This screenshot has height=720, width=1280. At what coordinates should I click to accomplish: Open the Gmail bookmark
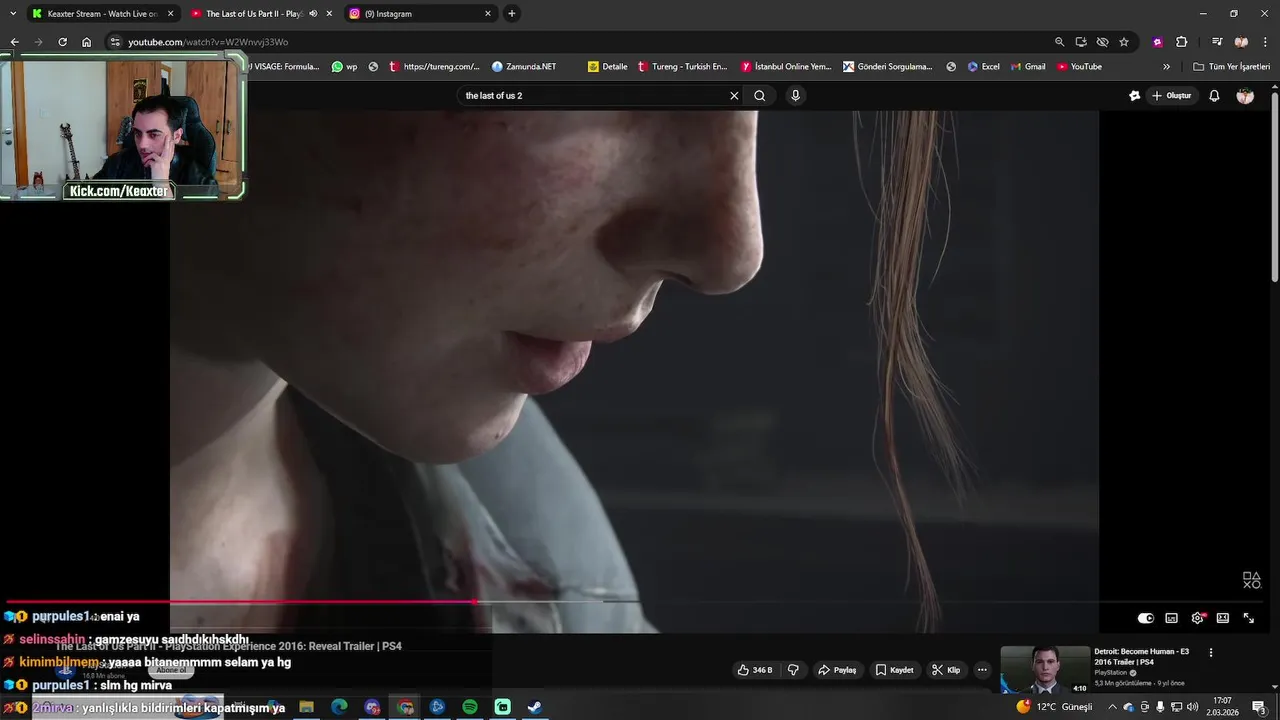click(1027, 67)
